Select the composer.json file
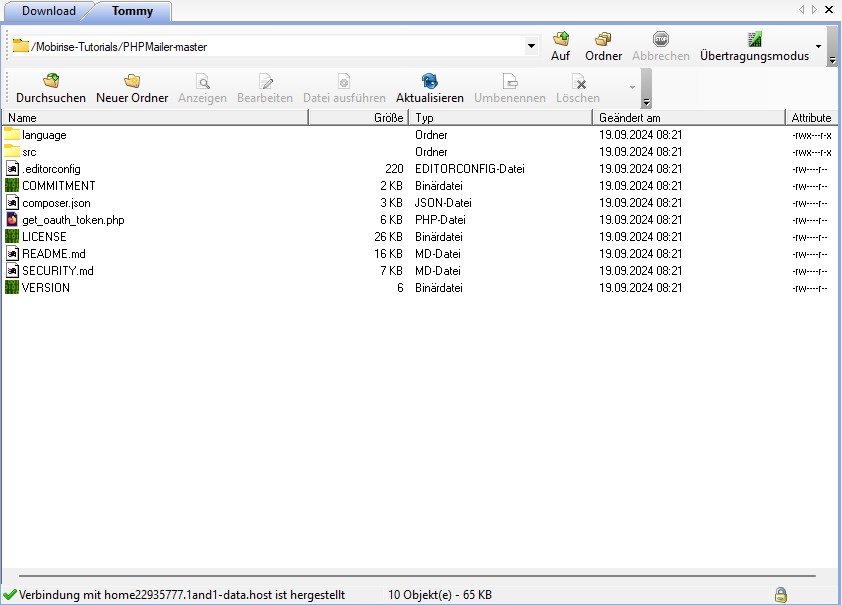This screenshot has width=842, height=605. point(56,203)
